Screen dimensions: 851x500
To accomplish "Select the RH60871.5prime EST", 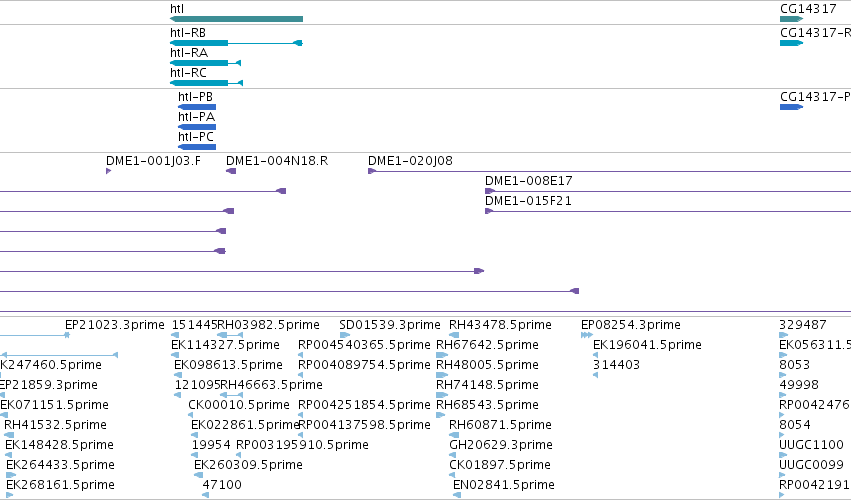I will click(x=454, y=435).
